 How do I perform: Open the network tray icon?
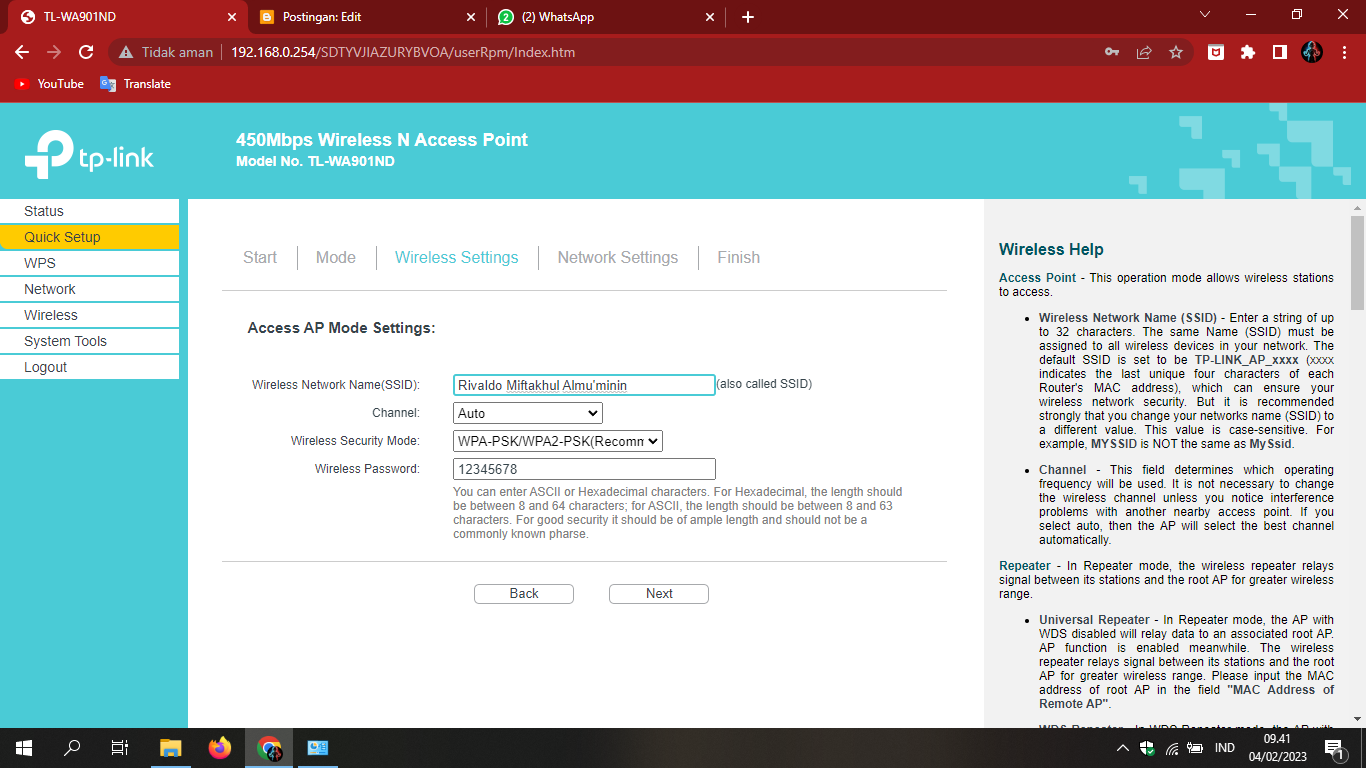[1172, 748]
